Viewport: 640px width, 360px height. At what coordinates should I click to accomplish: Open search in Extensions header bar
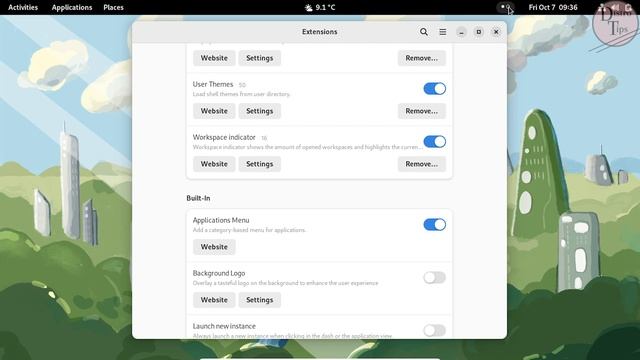point(424,32)
